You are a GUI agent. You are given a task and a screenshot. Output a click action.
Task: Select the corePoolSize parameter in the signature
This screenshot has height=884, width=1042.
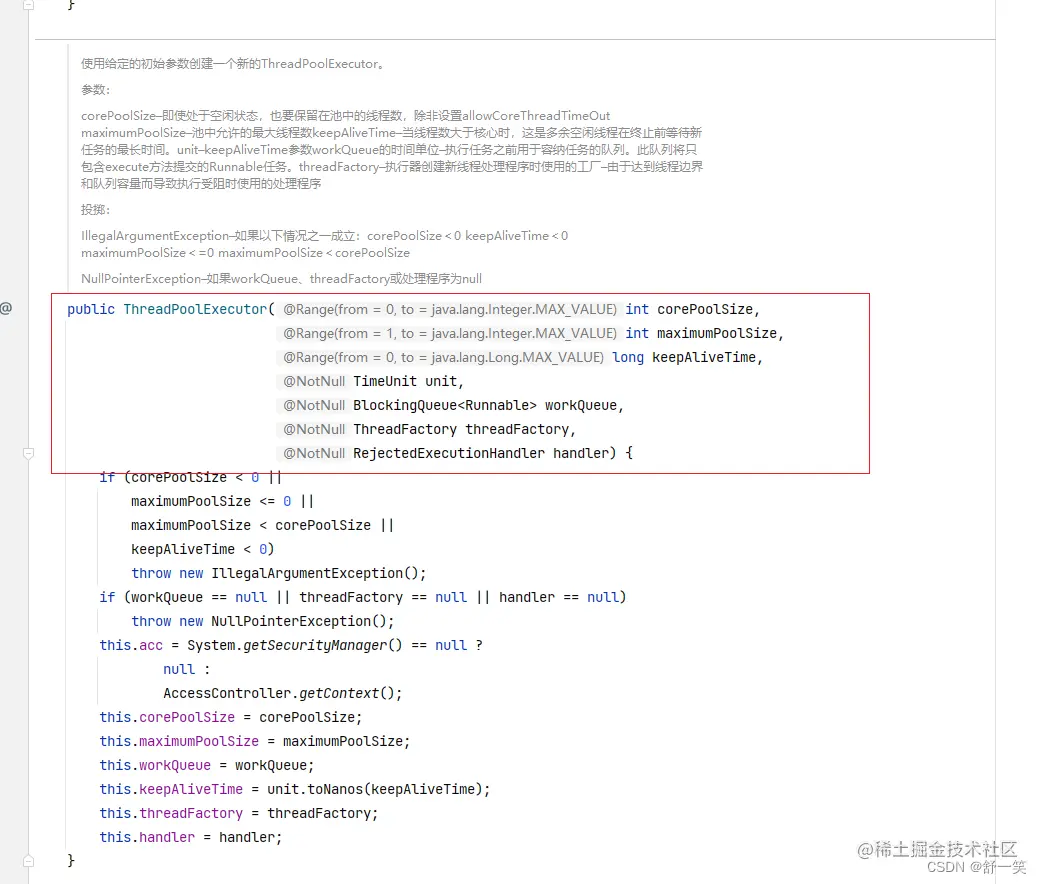tap(704, 309)
